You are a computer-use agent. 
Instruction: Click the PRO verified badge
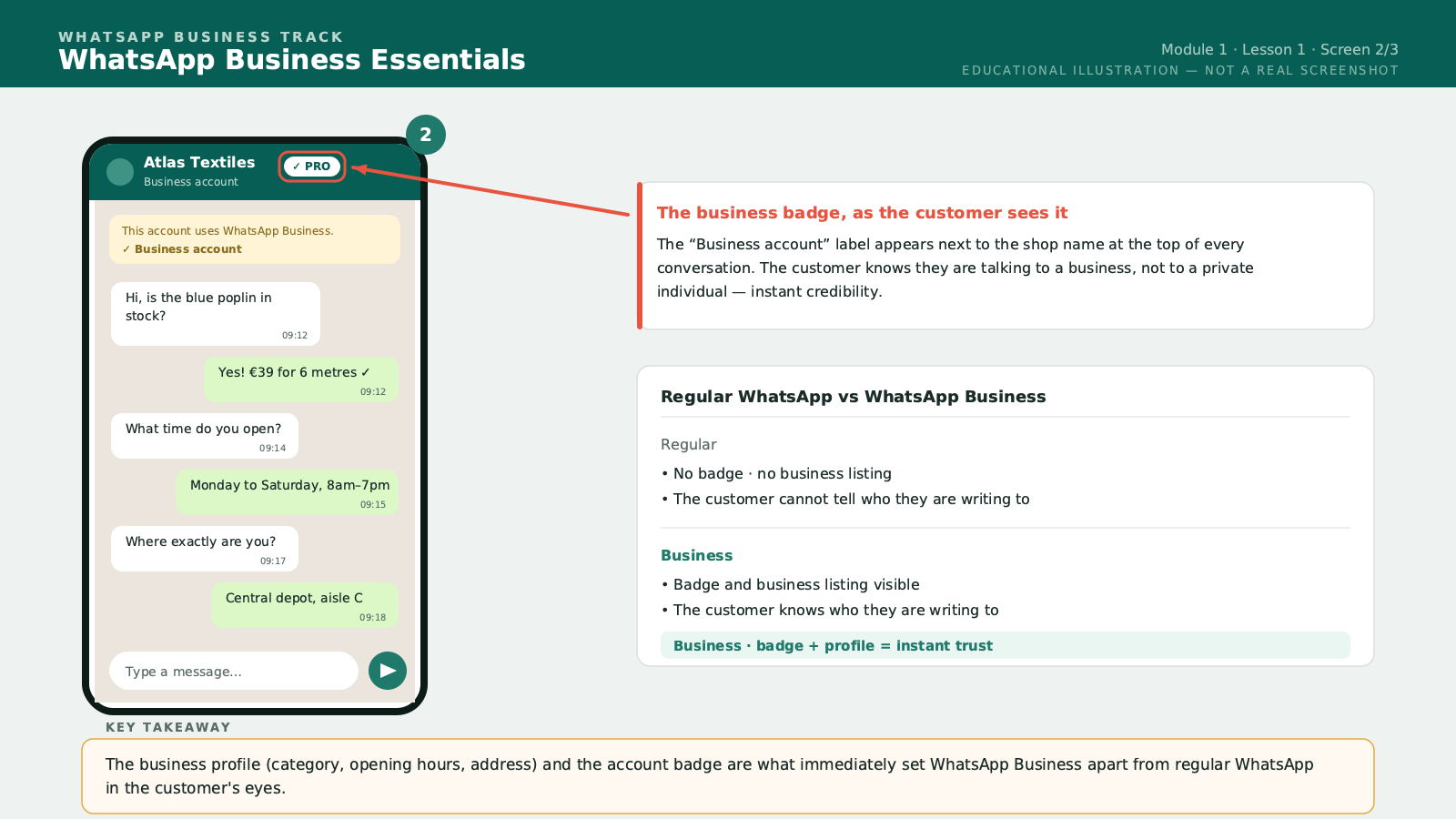coord(312,167)
